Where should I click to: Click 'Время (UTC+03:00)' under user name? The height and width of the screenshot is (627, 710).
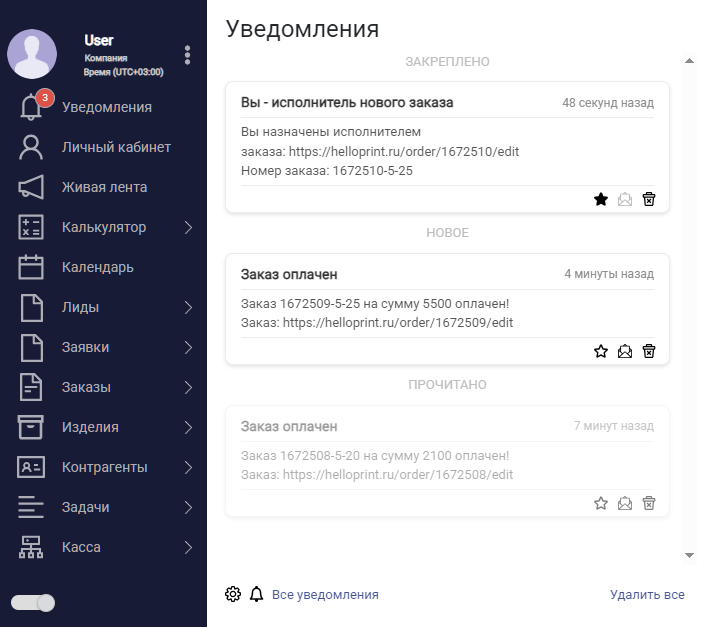pos(124,72)
